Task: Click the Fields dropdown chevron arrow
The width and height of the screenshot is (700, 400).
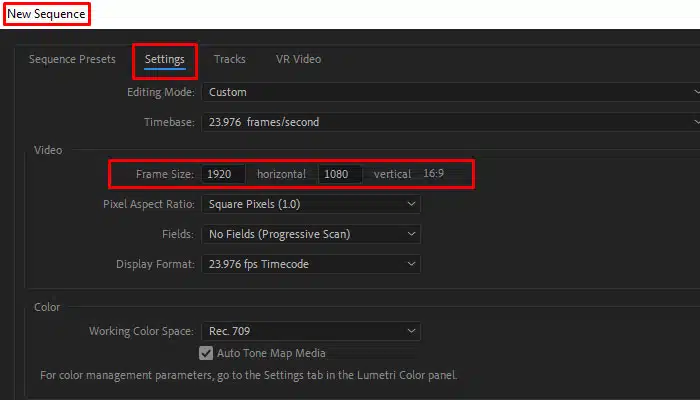Action: pos(411,234)
